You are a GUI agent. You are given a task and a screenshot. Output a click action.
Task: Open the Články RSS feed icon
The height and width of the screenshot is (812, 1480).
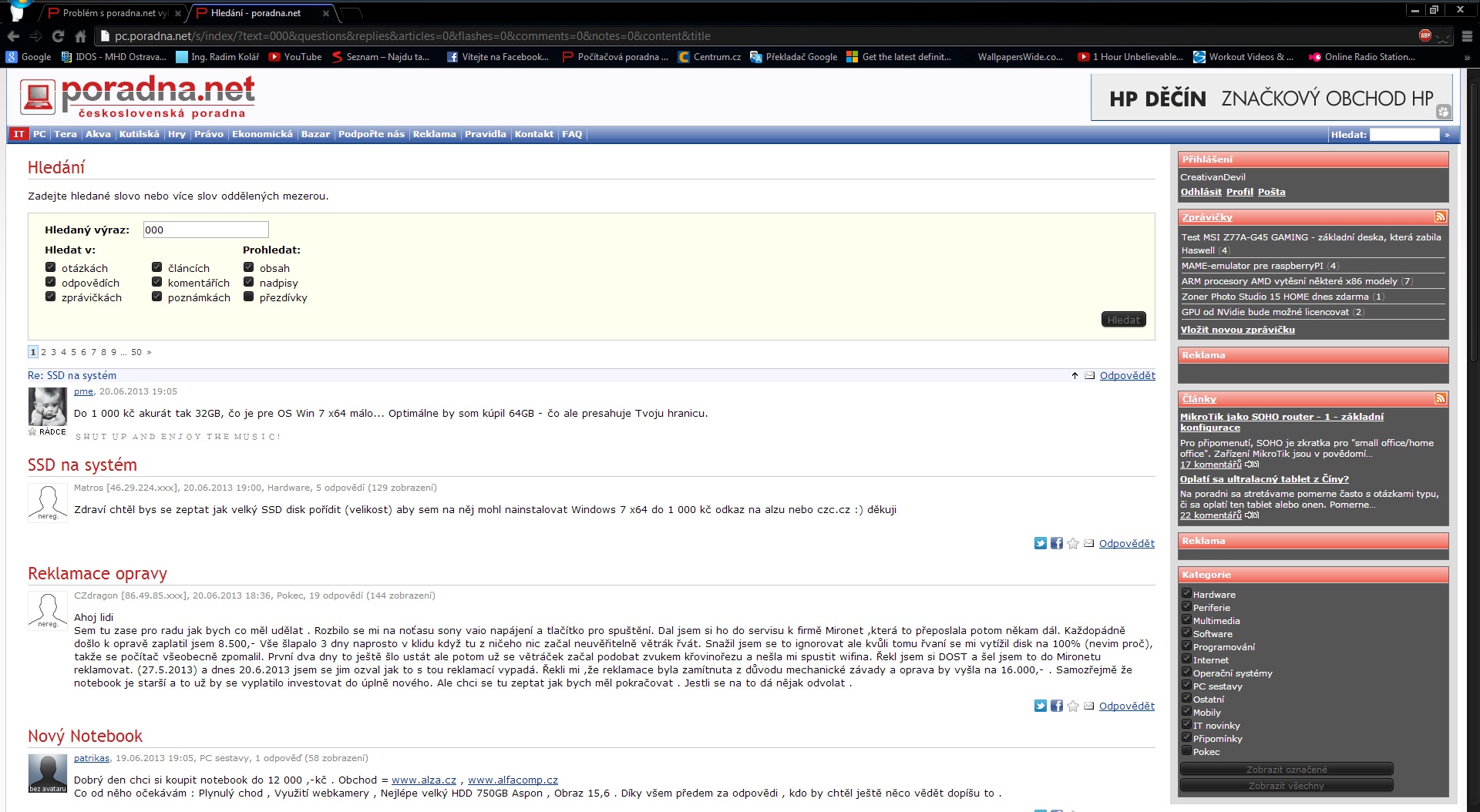click(1440, 398)
